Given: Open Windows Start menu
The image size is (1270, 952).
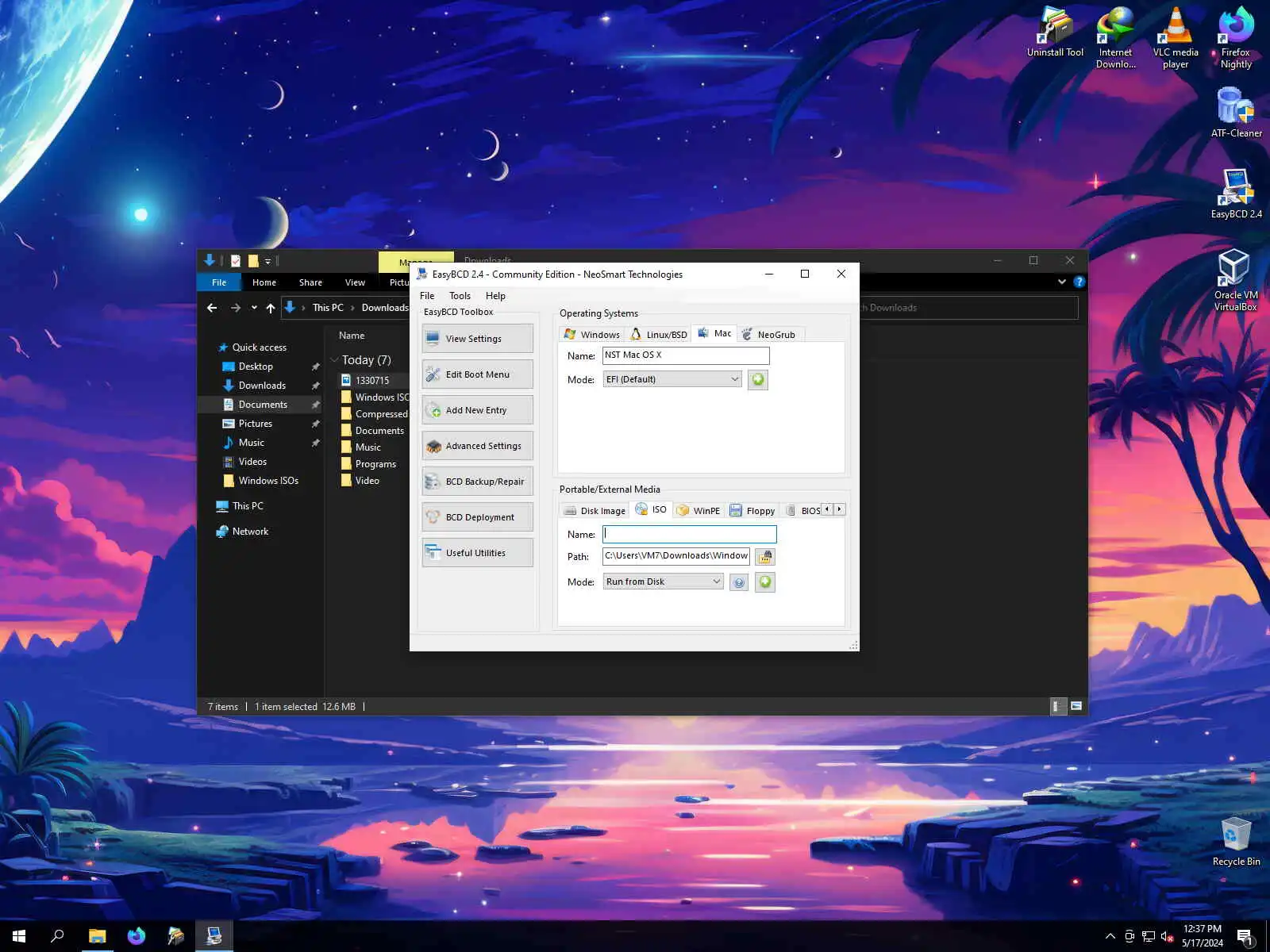Looking at the screenshot, I should coord(19,936).
